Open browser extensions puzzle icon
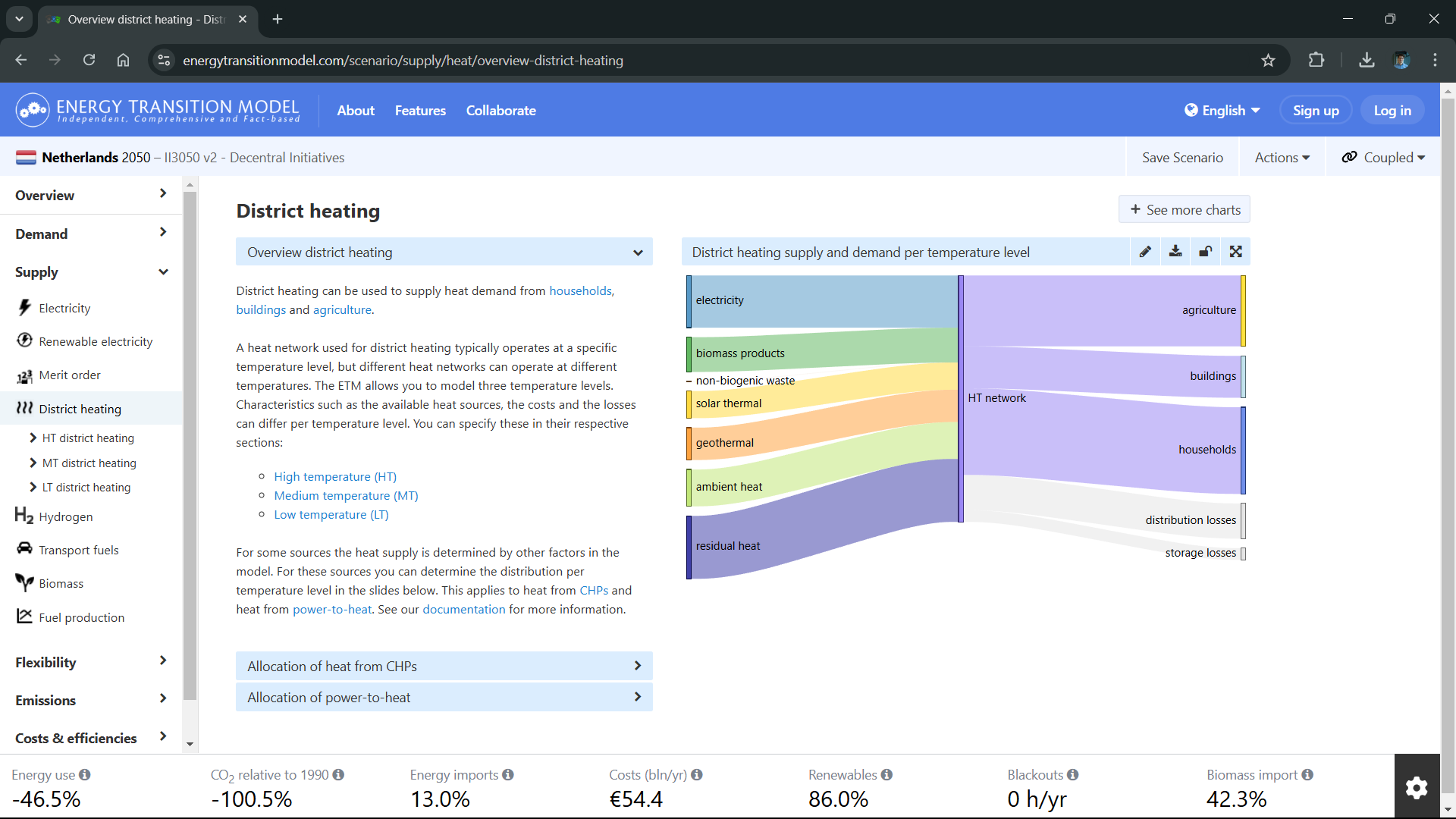Image resolution: width=1456 pixels, height=819 pixels. point(1316,61)
